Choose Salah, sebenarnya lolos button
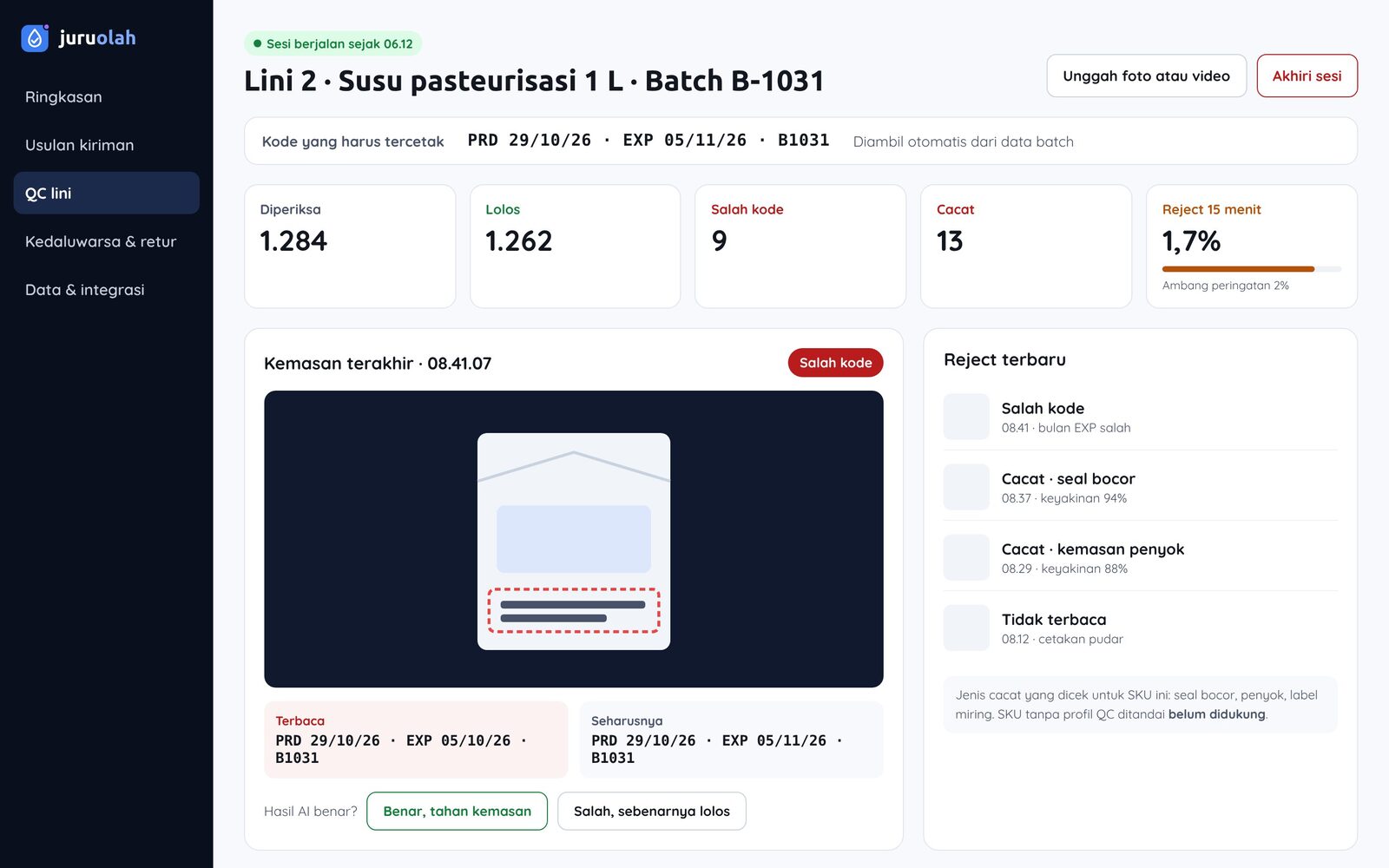The height and width of the screenshot is (868, 1389). tap(651, 811)
